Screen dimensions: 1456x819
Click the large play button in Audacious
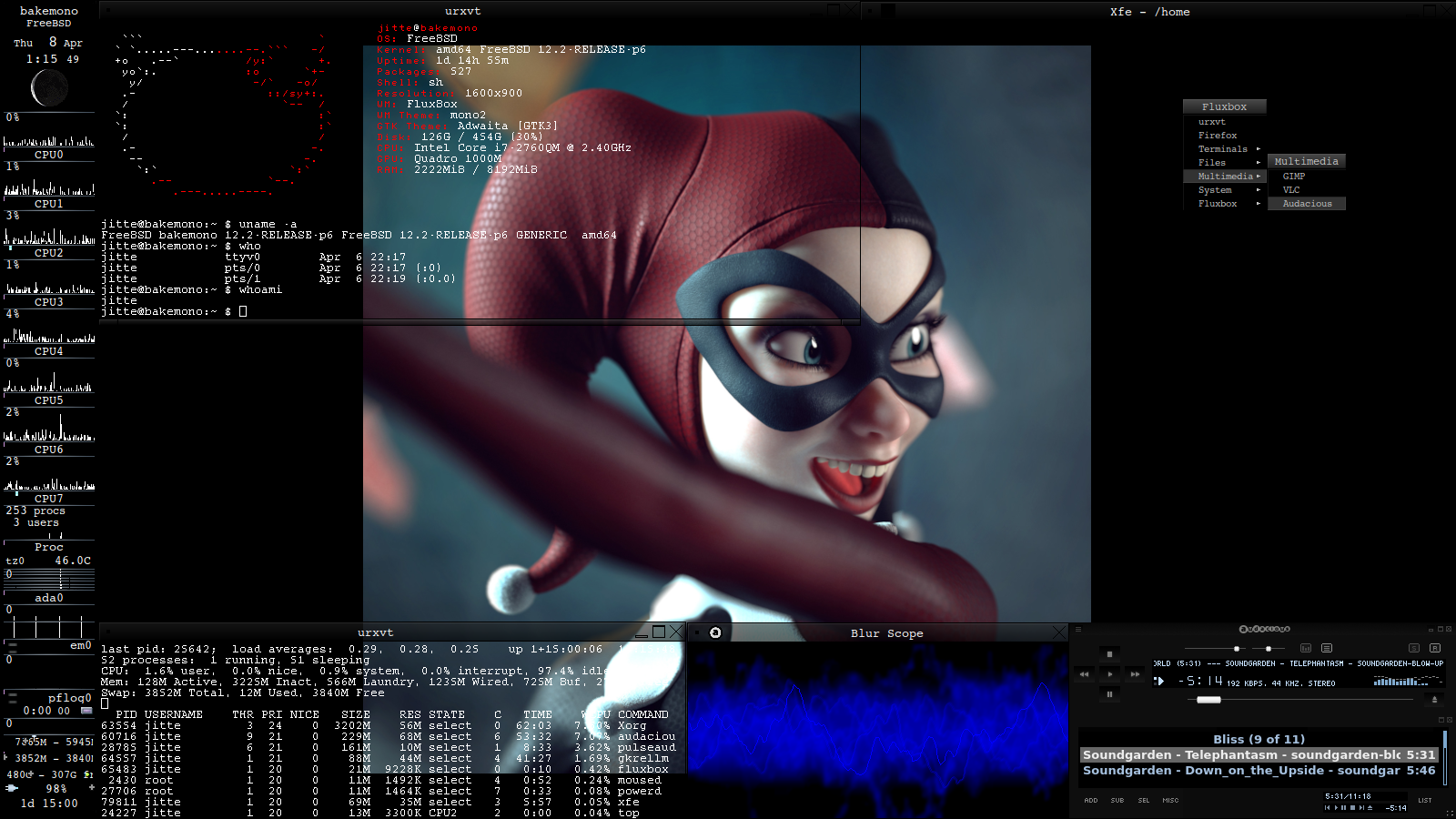point(1109,674)
